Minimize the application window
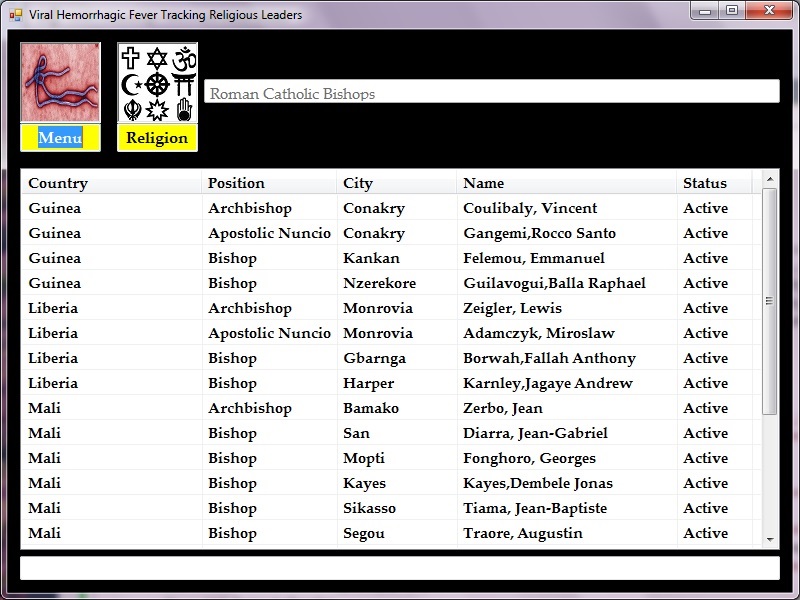Screen dimensions: 800x600 coord(705,11)
